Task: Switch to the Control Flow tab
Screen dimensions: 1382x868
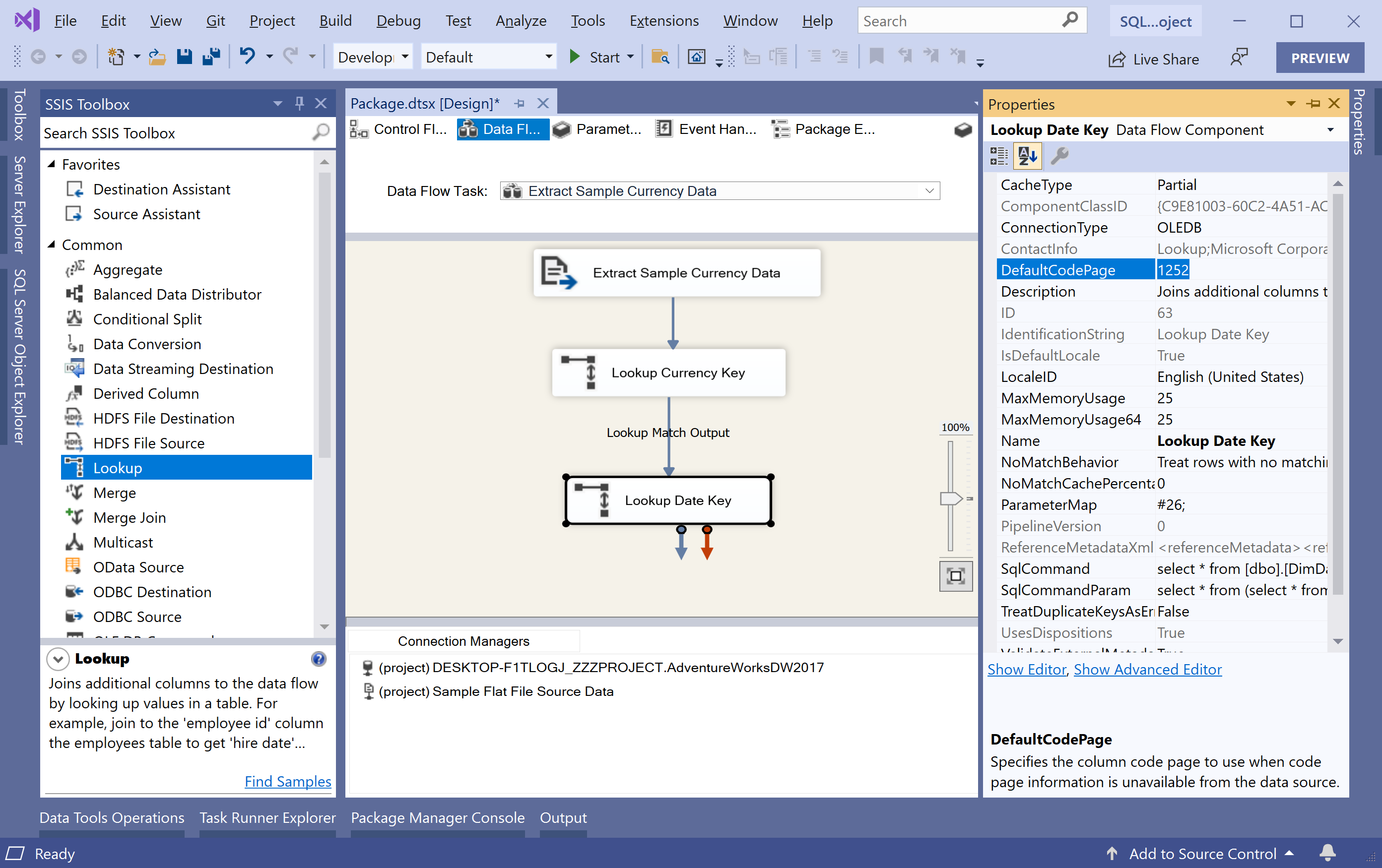Action: point(399,129)
